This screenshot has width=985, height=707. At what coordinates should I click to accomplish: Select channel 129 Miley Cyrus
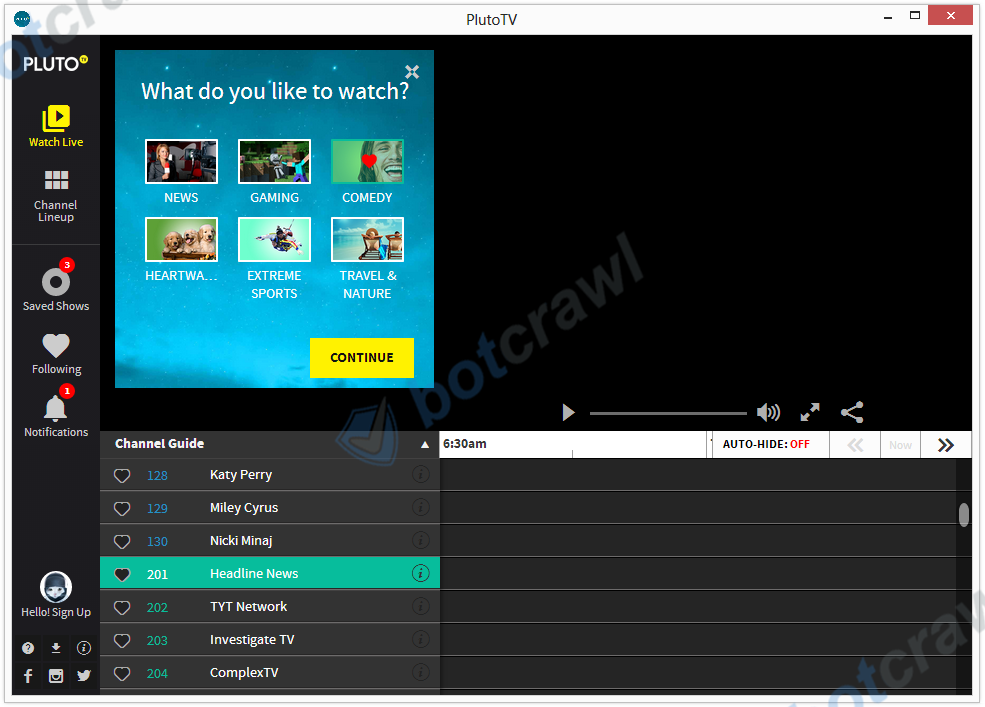point(270,508)
